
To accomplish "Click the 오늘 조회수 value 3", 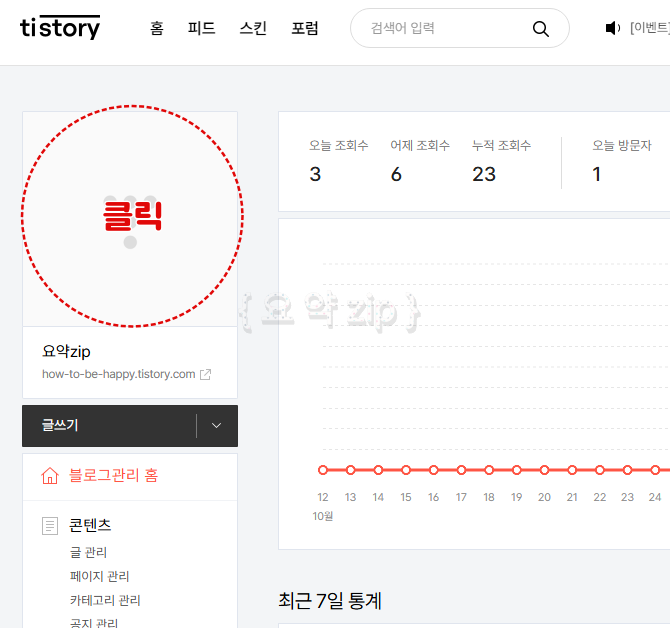I will (x=315, y=174).
